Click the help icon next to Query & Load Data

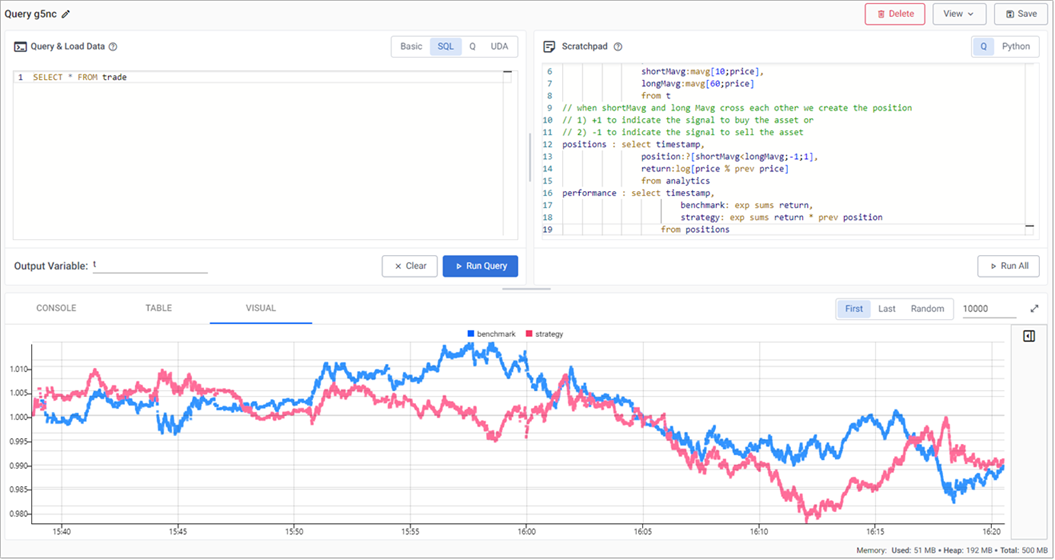tap(113, 47)
